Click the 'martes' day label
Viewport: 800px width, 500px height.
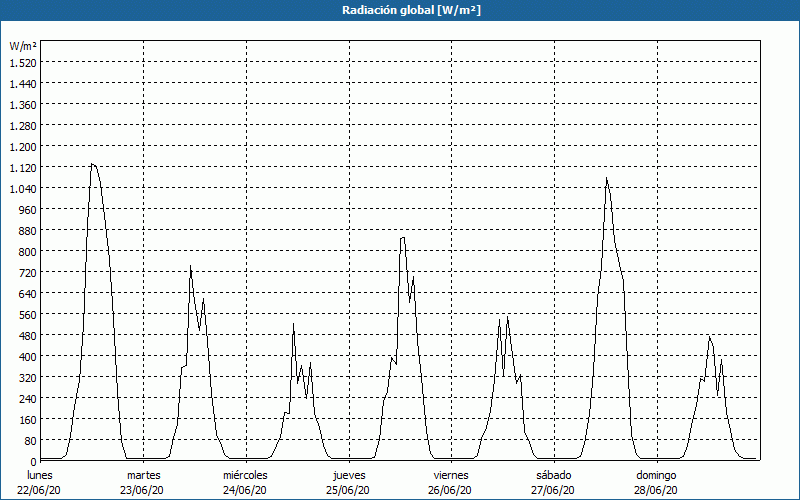click(143, 476)
